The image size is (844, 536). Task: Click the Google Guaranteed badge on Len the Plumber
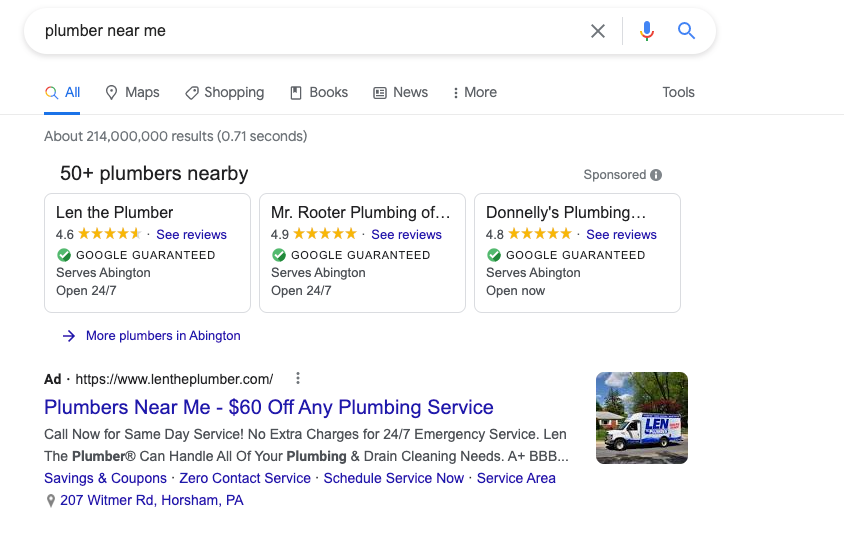coord(136,255)
